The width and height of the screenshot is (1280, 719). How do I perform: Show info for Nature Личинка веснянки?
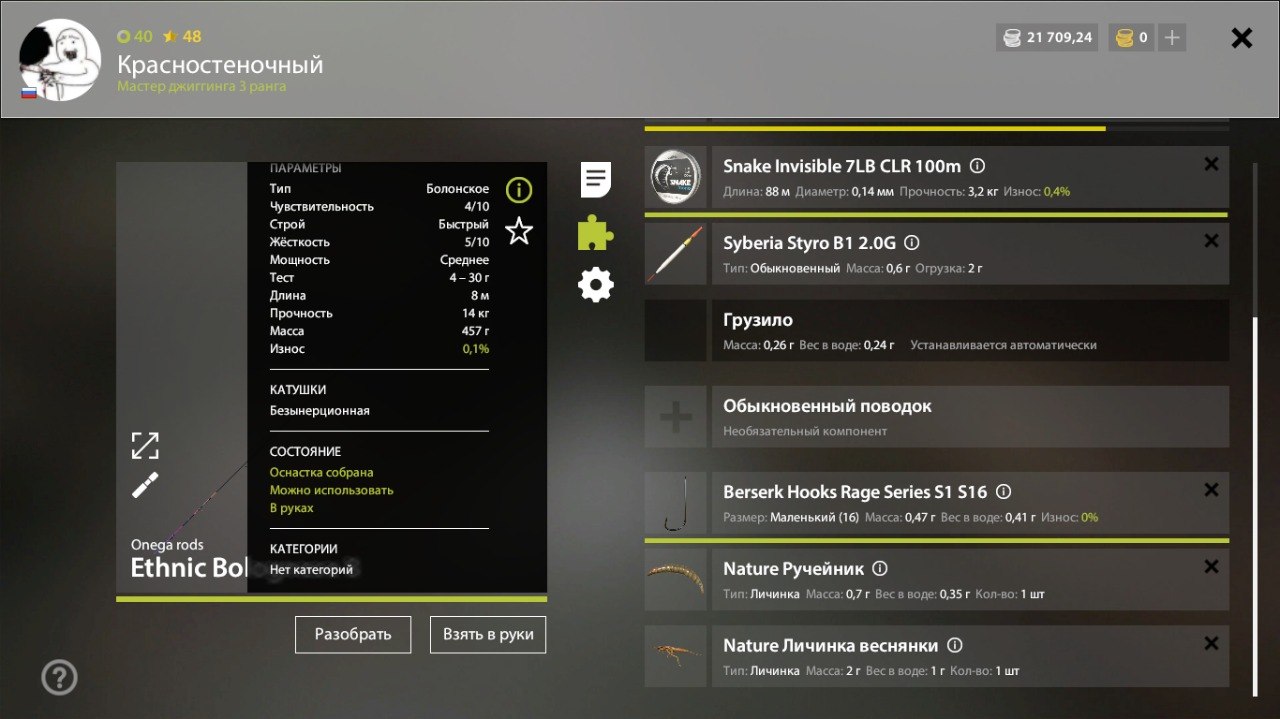(x=955, y=645)
